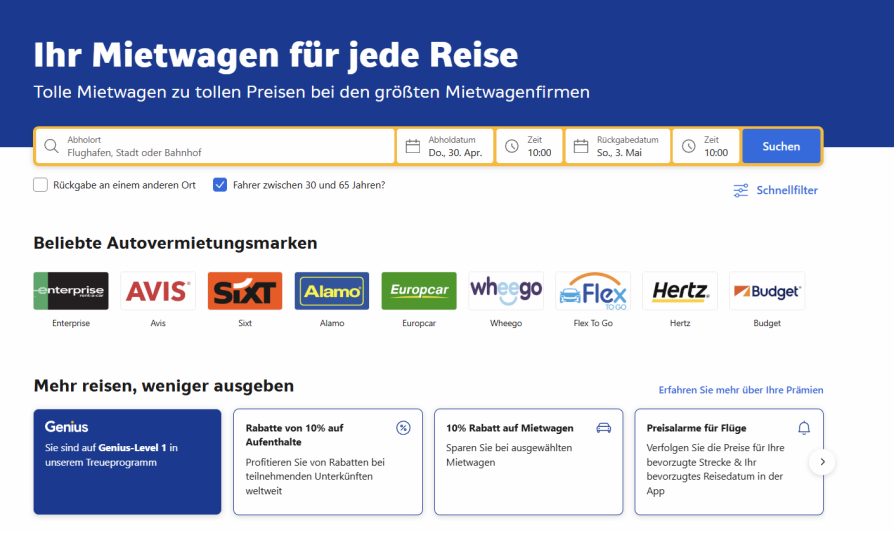This screenshot has height=533, width=894.
Task: Uncheck 'Fahrer zwischen 30 und 65 Jahren?' checkbox
Action: click(x=220, y=185)
